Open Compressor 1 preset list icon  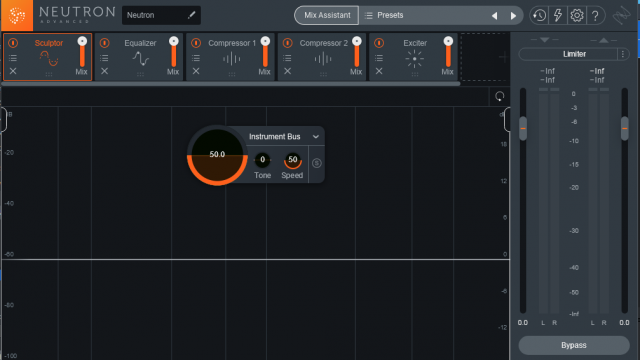pyautogui.click(x=196, y=58)
